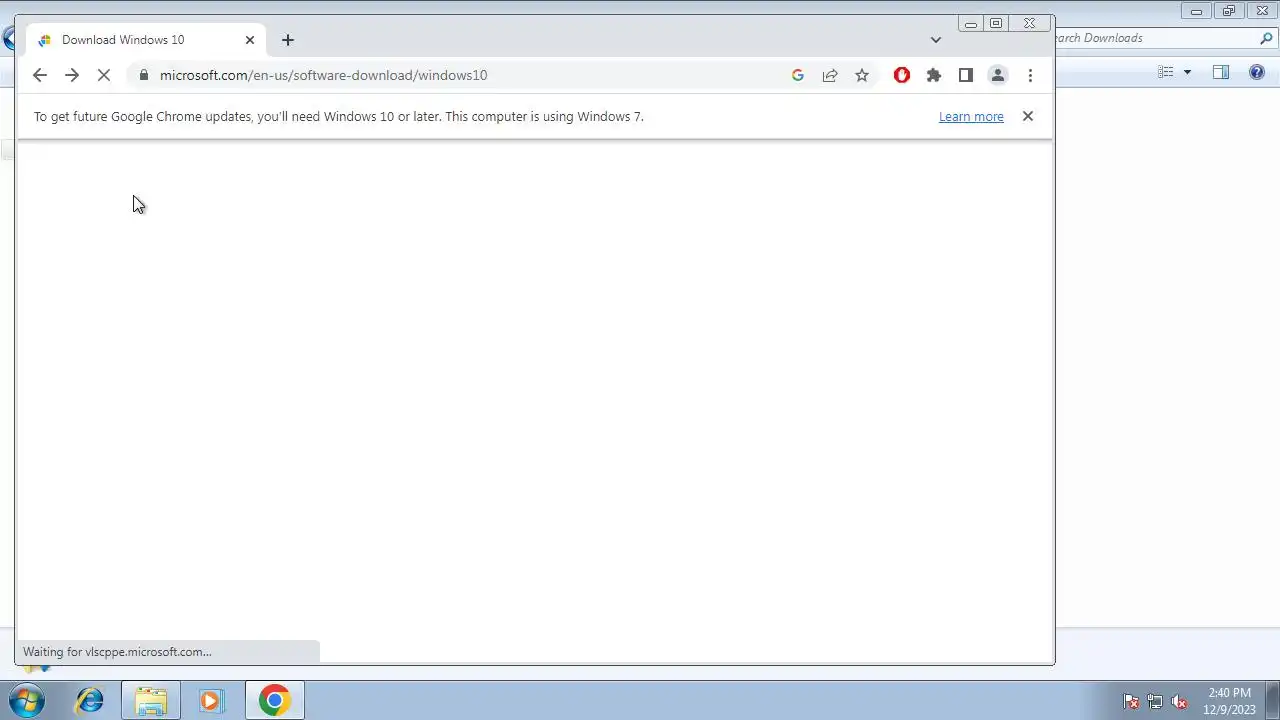Screen dimensions: 1280x720
Task: Launch Internet Explorer from the taskbar
Action: pos(90,701)
